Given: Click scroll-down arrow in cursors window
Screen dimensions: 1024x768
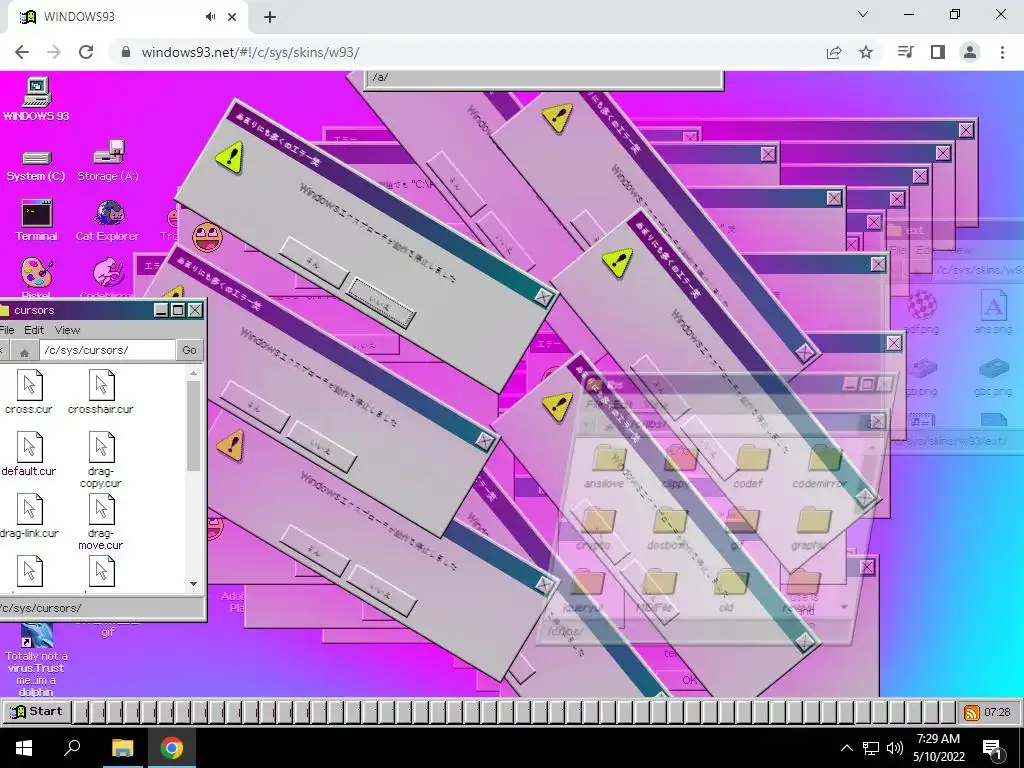Looking at the screenshot, I should click(193, 584).
